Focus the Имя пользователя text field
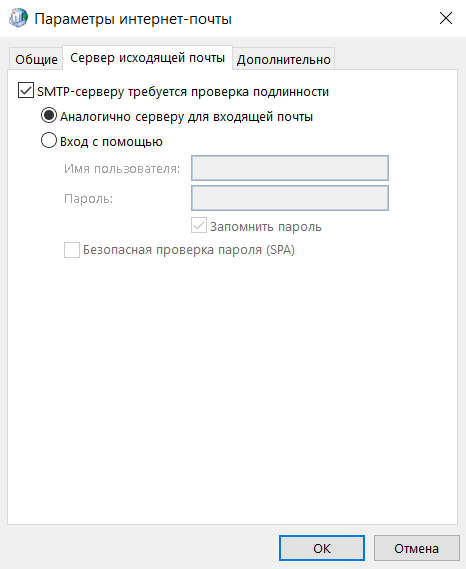 click(290, 168)
